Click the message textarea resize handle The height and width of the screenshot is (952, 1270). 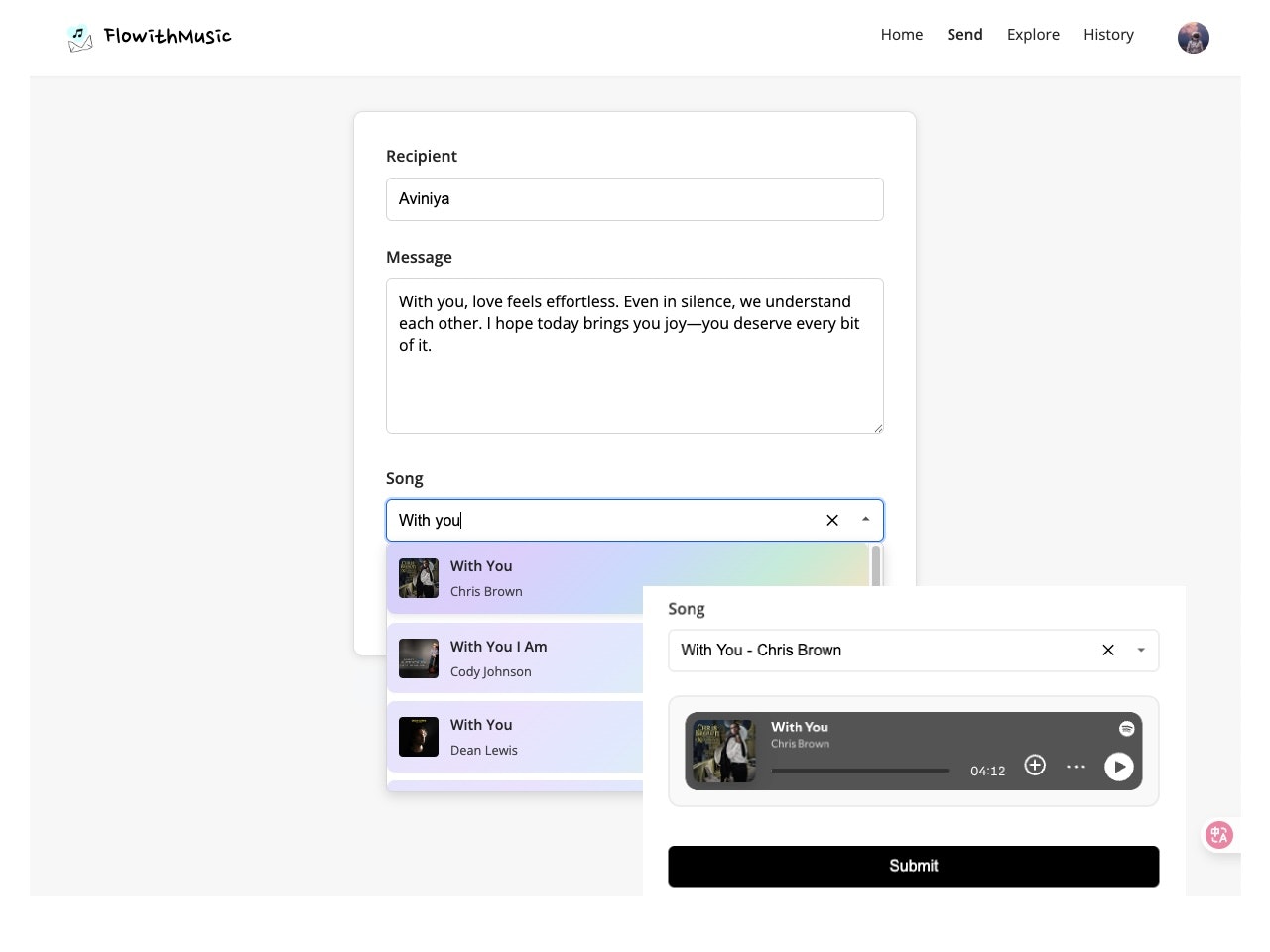878,428
